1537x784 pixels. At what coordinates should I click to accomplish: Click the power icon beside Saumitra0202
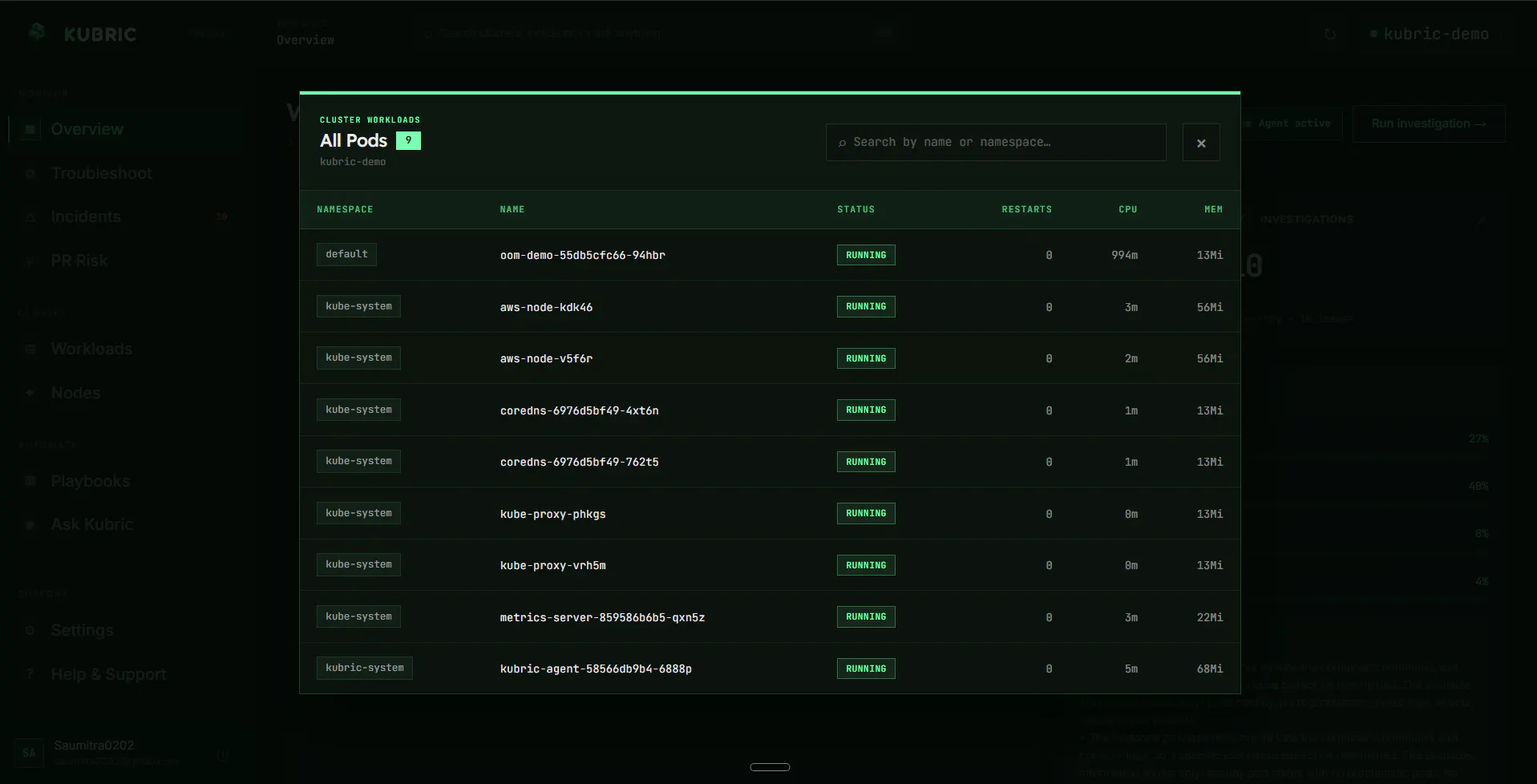223,754
